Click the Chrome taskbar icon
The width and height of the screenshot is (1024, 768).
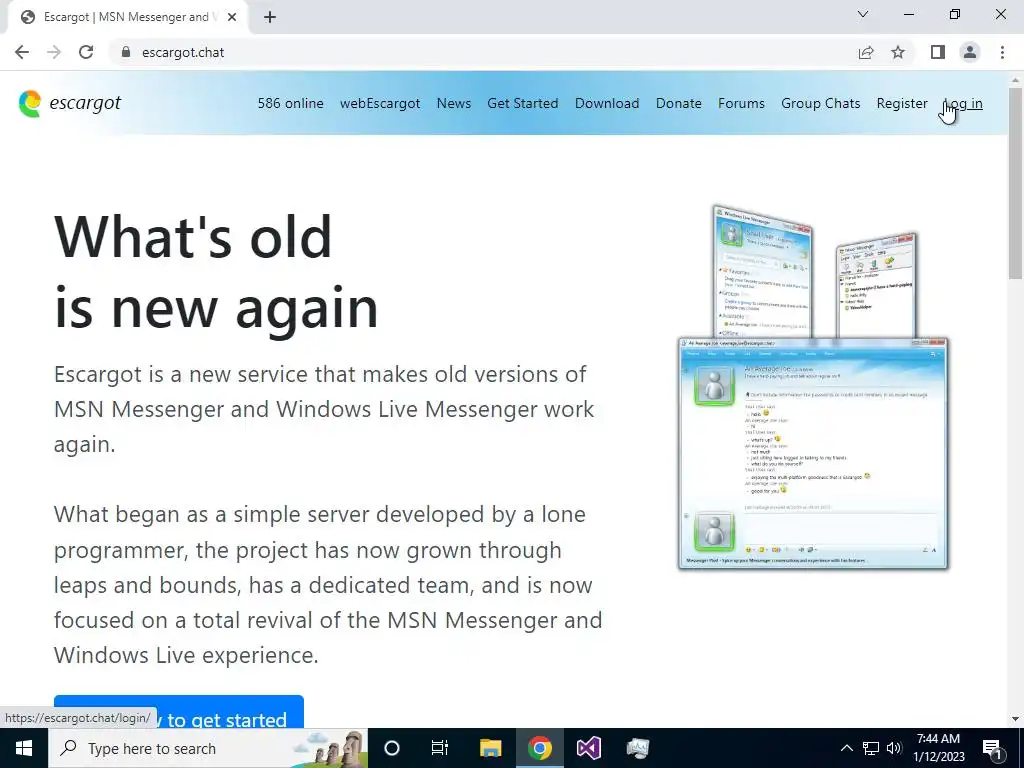tap(539, 748)
